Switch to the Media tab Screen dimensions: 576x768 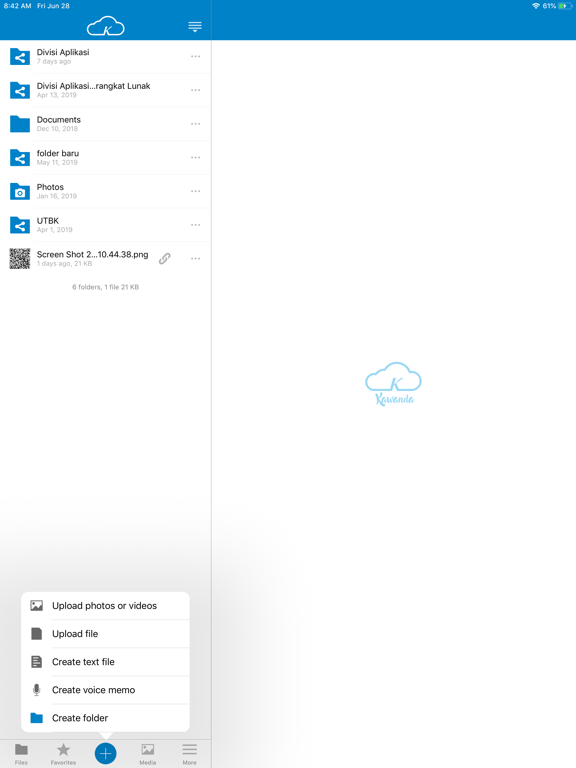pos(147,754)
